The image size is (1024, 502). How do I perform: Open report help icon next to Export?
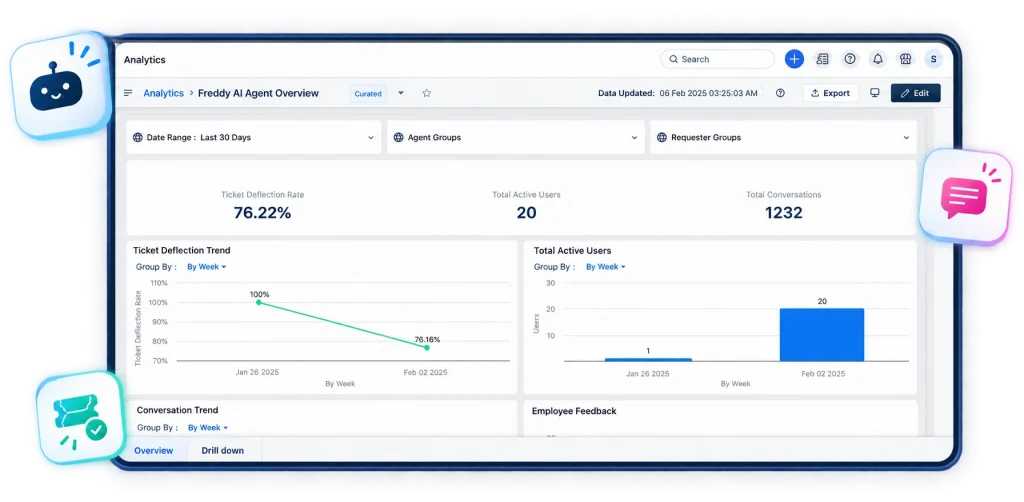(780, 93)
